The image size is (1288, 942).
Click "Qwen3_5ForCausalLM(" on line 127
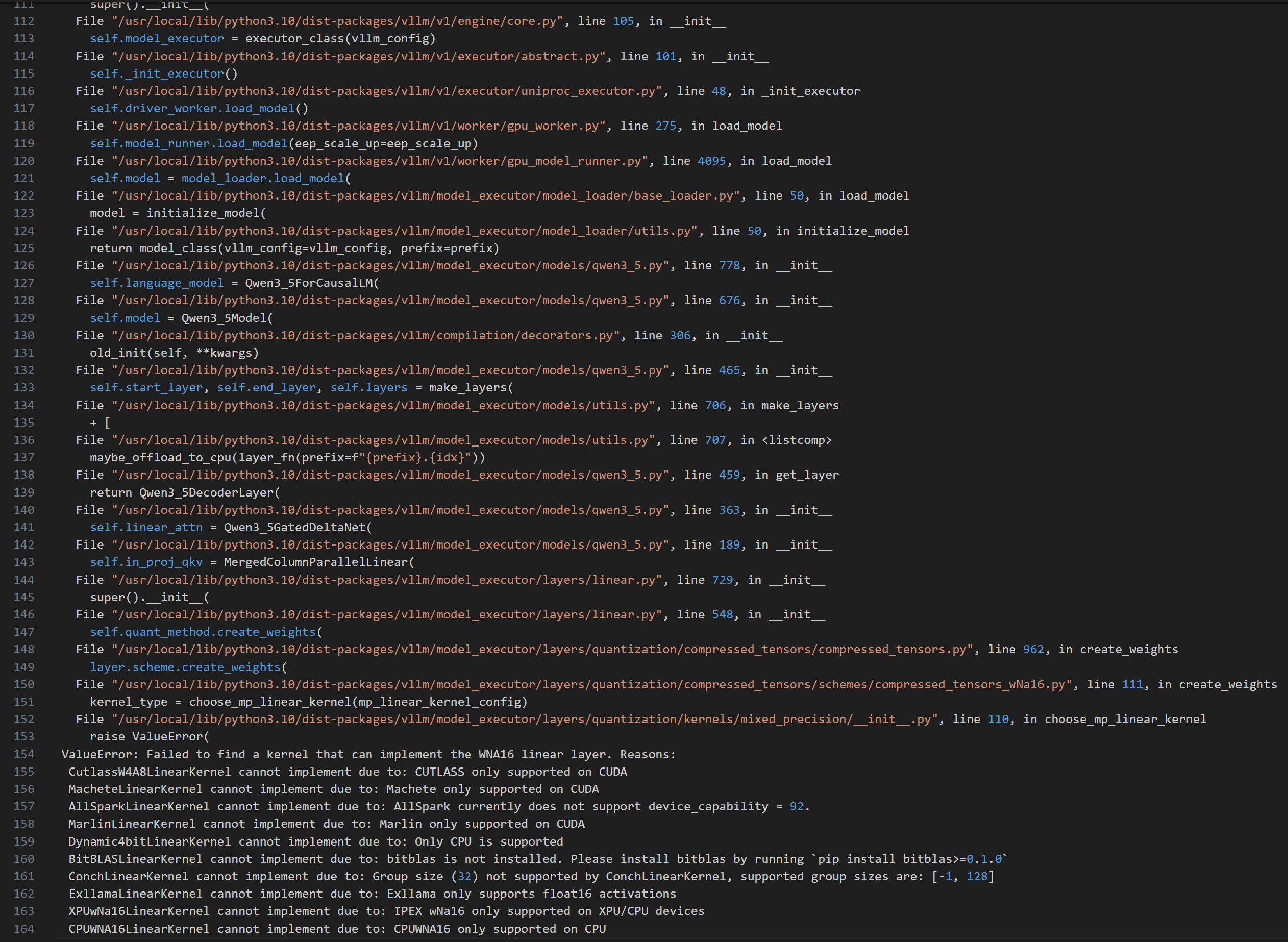(312, 283)
